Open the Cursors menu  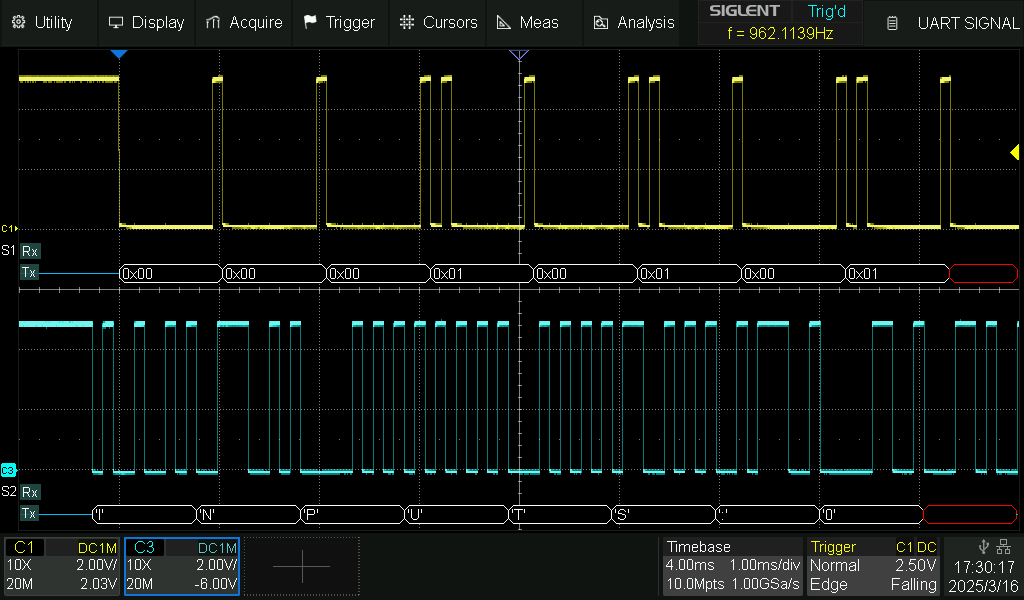[x=439, y=22]
